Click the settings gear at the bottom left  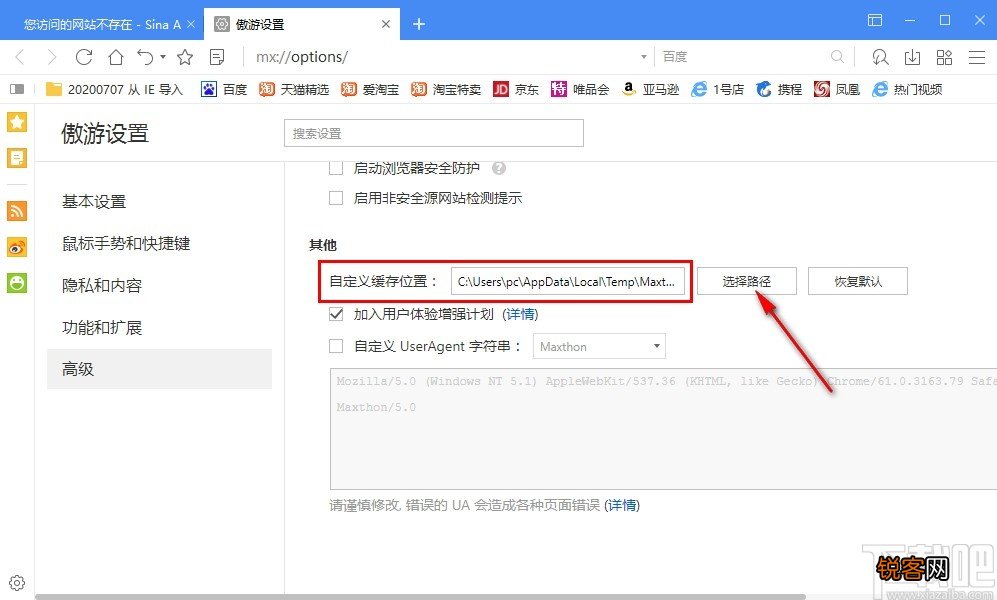[16, 582]
